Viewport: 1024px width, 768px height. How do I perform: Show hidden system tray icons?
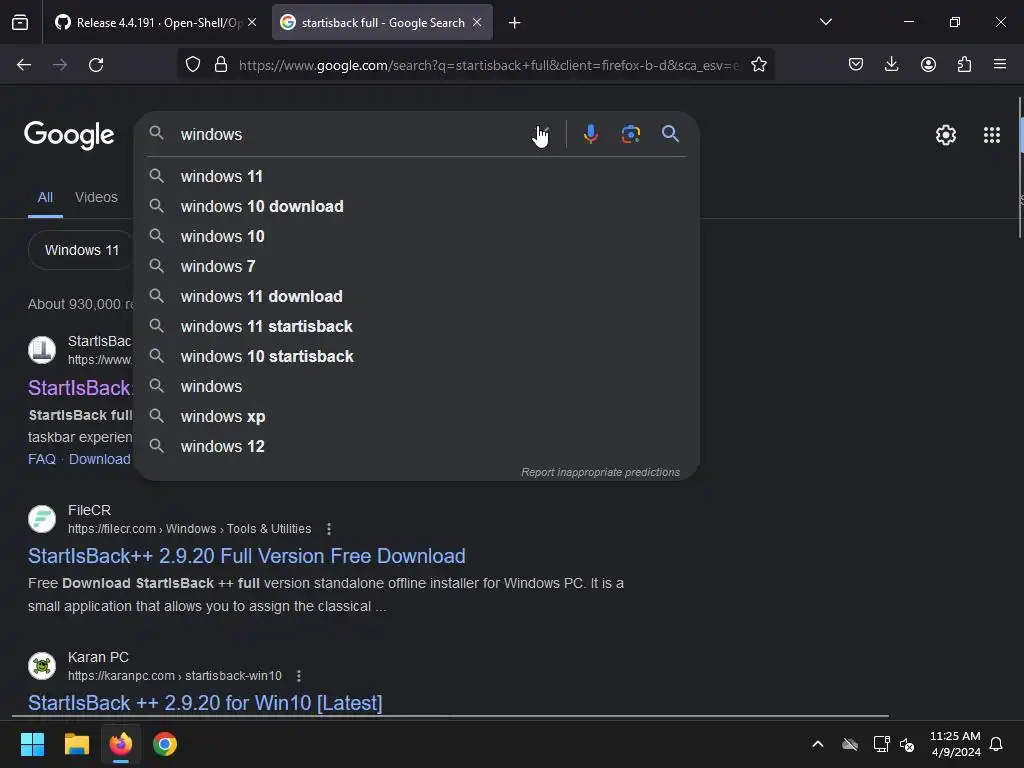tap(818, 744)
